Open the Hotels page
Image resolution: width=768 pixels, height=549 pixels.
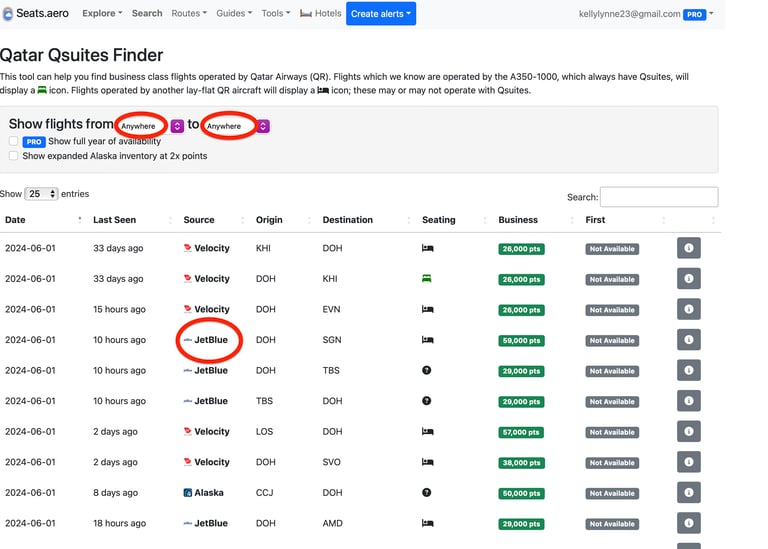[321, 13]
